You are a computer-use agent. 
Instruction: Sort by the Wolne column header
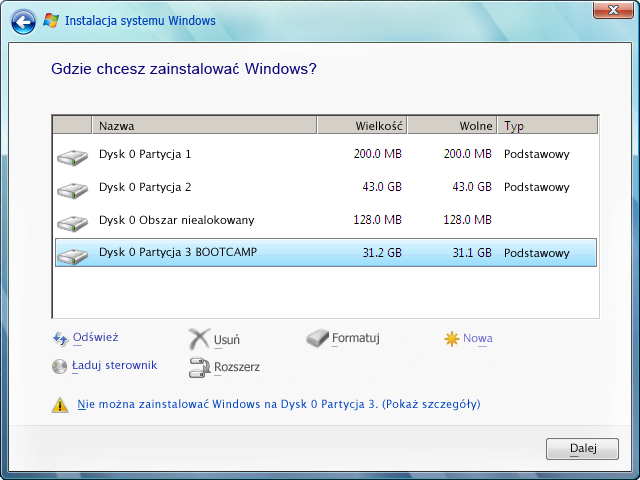pyautogui.click(x=452, y=125)
